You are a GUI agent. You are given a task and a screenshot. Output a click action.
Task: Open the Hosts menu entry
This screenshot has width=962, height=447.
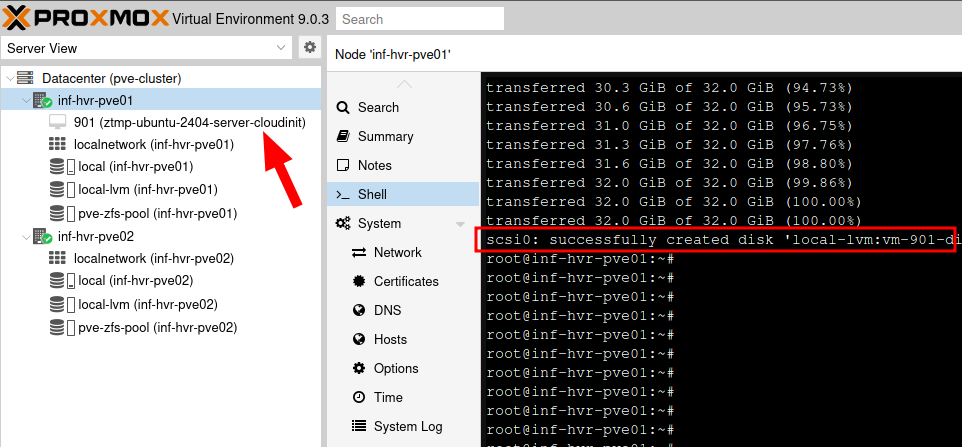pyautogui.click(x=403, y=339)
